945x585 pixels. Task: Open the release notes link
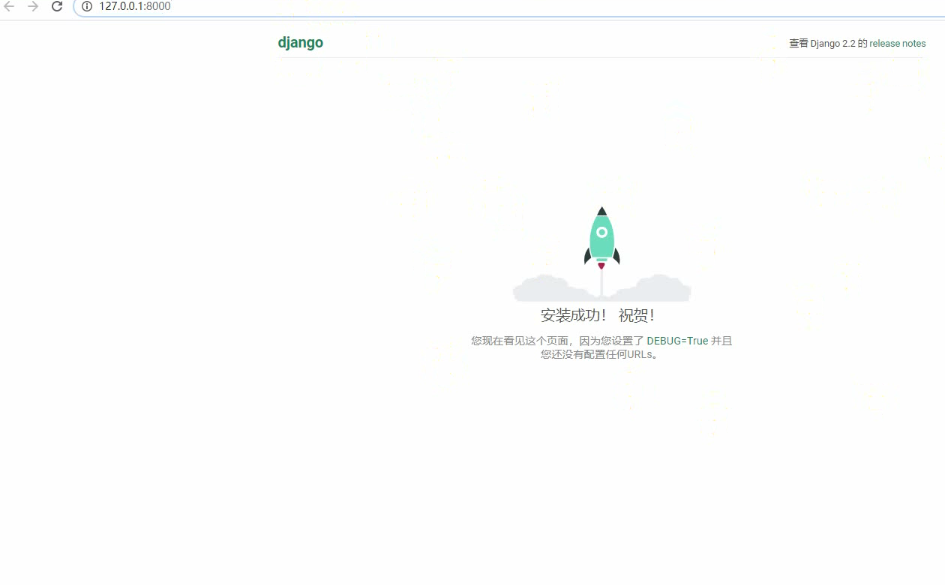coord(897,43)
